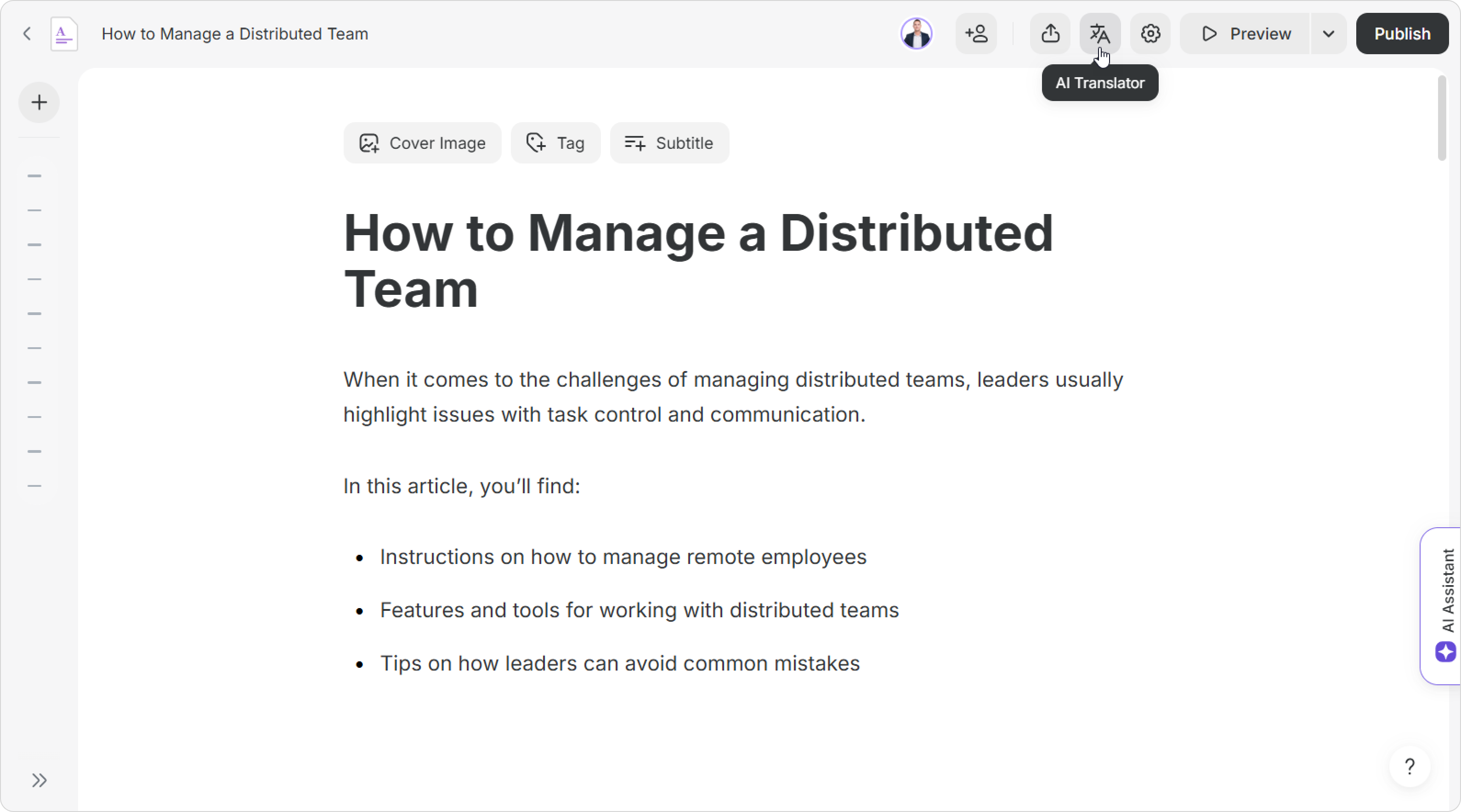Open the Preview options dropdown arrow
This screenshot has width=1461, height=812.
1328,34
